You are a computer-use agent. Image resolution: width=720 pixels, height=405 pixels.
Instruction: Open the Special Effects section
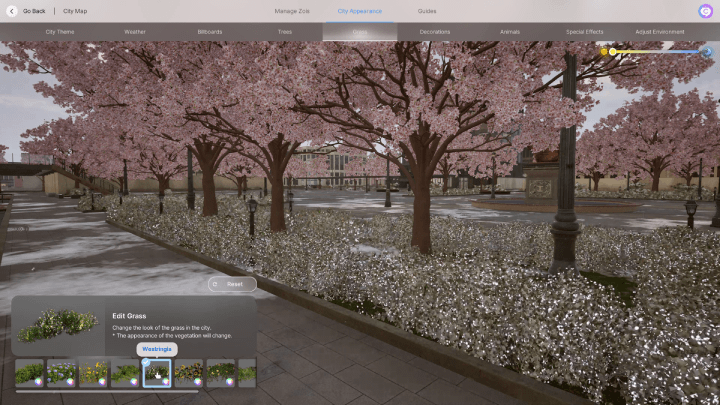(x=585, y=32)
